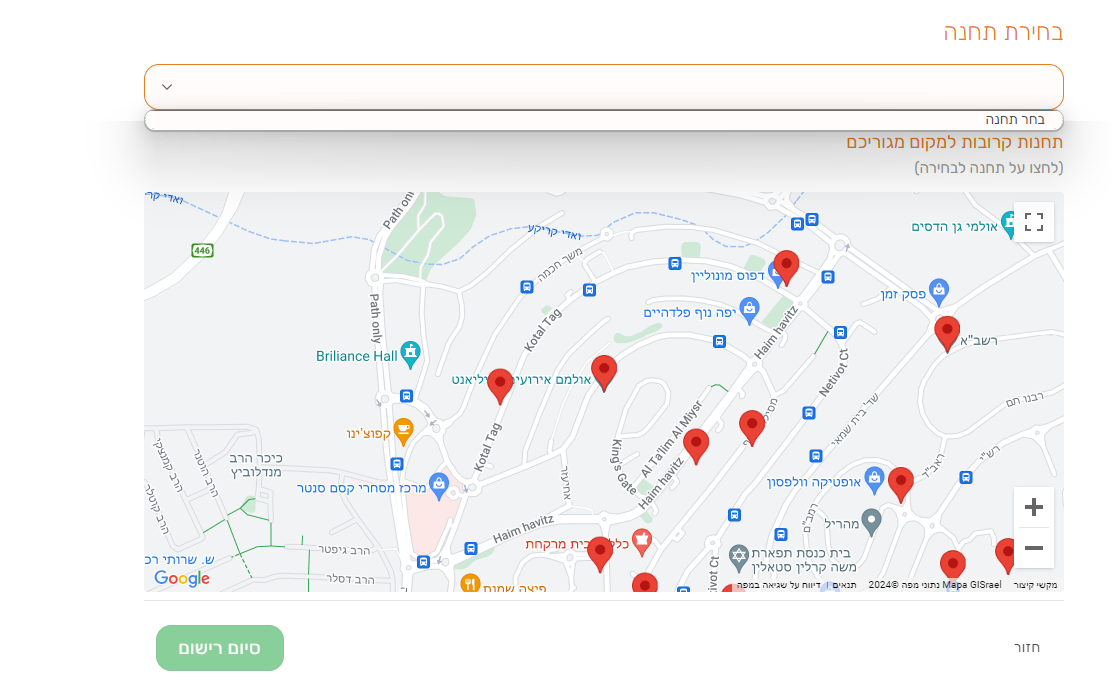Screen dimensions: 1112x686
Task: Select red station marker next to רשב"א
Action: pyautogui.click(x=947, y=333)
